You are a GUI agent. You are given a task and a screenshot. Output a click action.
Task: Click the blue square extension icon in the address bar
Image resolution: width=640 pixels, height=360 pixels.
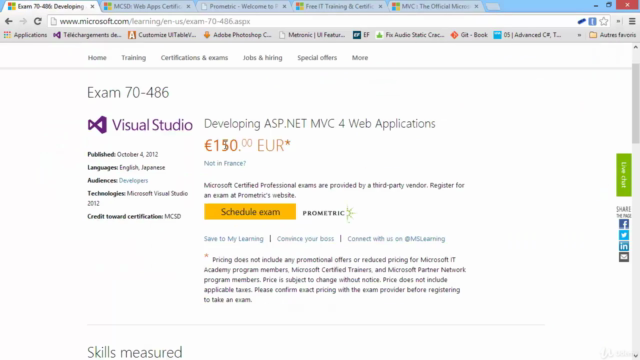(x=592, y=21)
